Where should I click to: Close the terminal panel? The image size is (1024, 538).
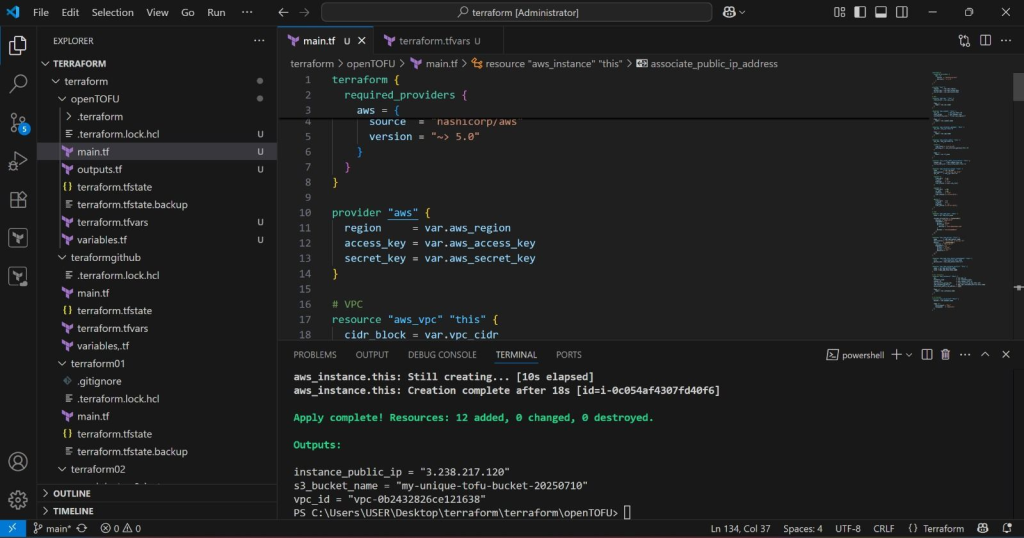1006,355
